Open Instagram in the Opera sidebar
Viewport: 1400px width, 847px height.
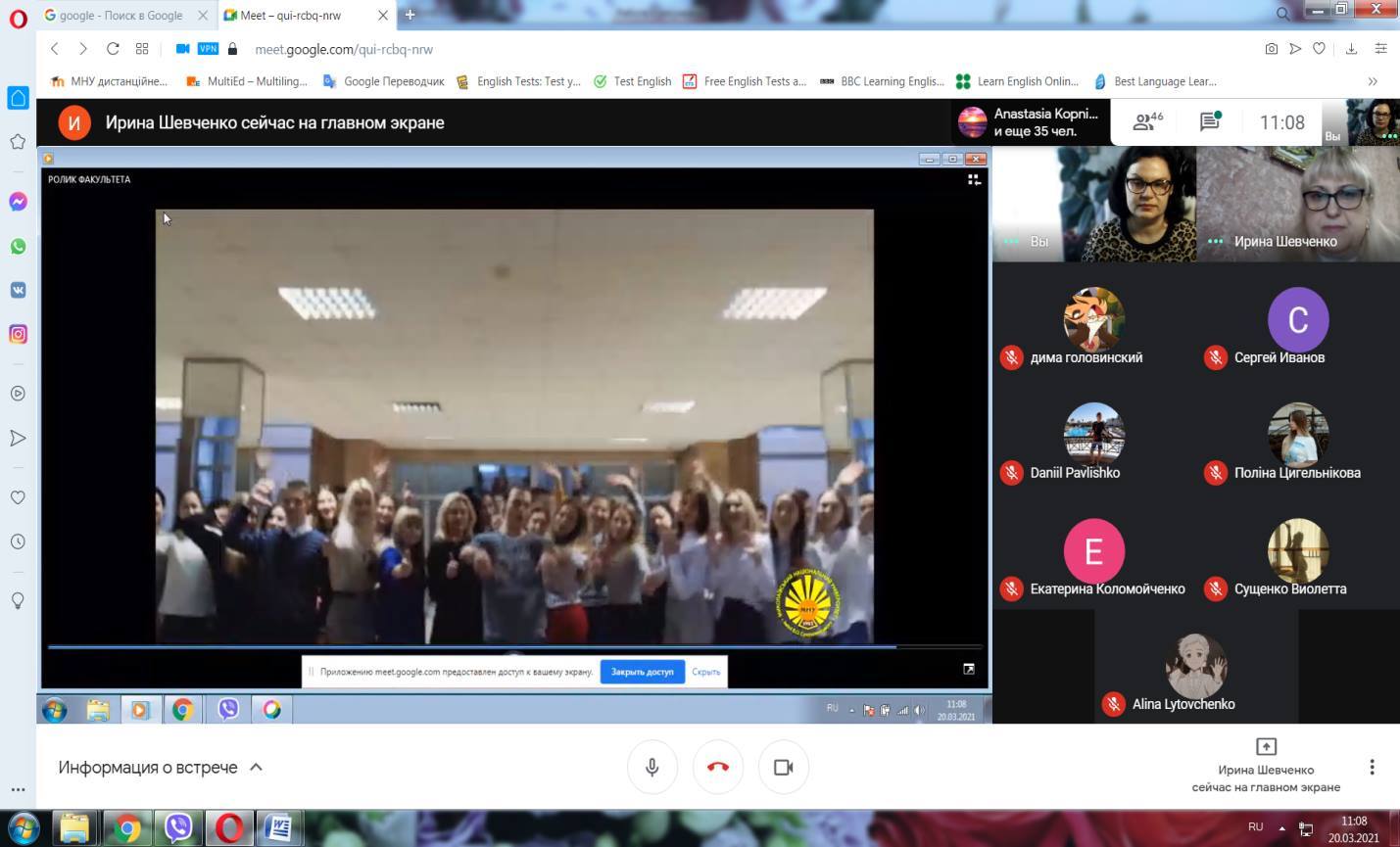(18, 334)
